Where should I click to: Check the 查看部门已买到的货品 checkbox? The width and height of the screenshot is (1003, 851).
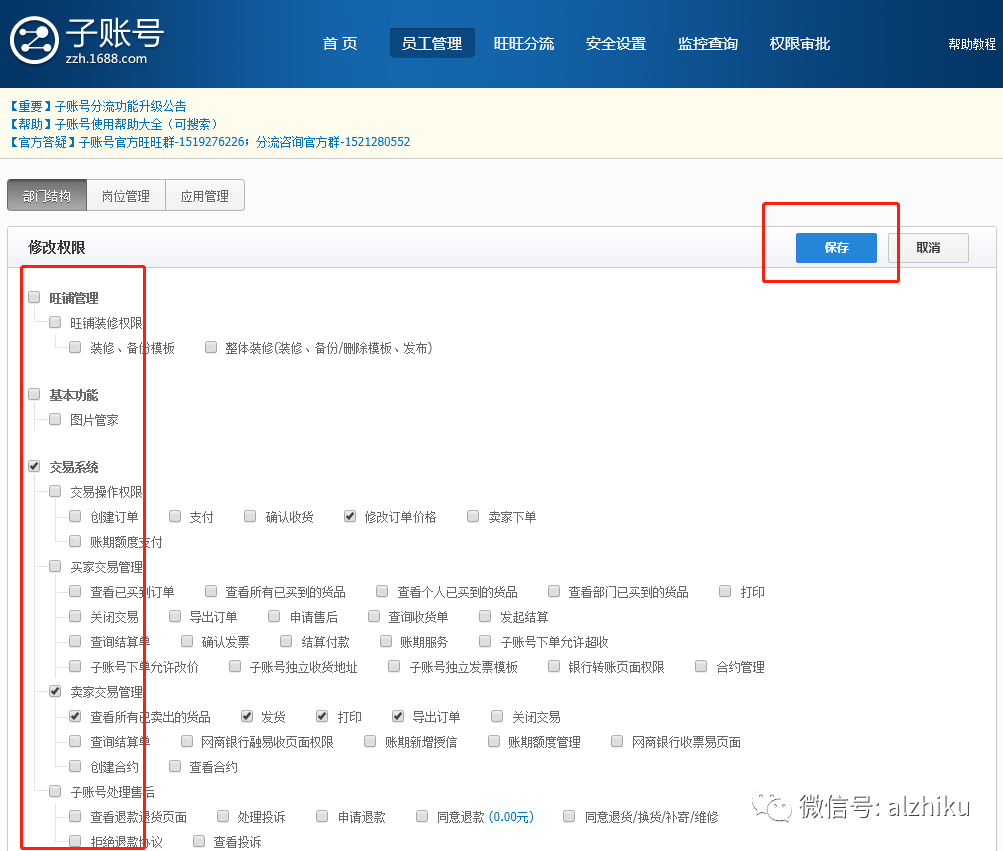point(554,591)
